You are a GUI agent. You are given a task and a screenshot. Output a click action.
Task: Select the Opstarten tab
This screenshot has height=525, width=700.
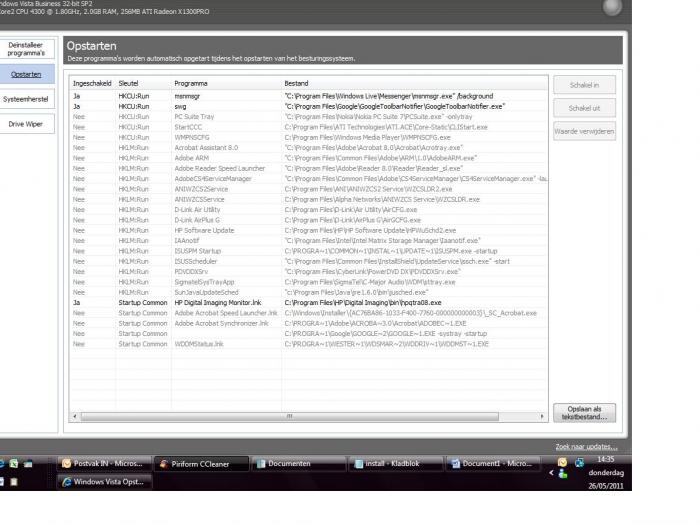[27, 74]
